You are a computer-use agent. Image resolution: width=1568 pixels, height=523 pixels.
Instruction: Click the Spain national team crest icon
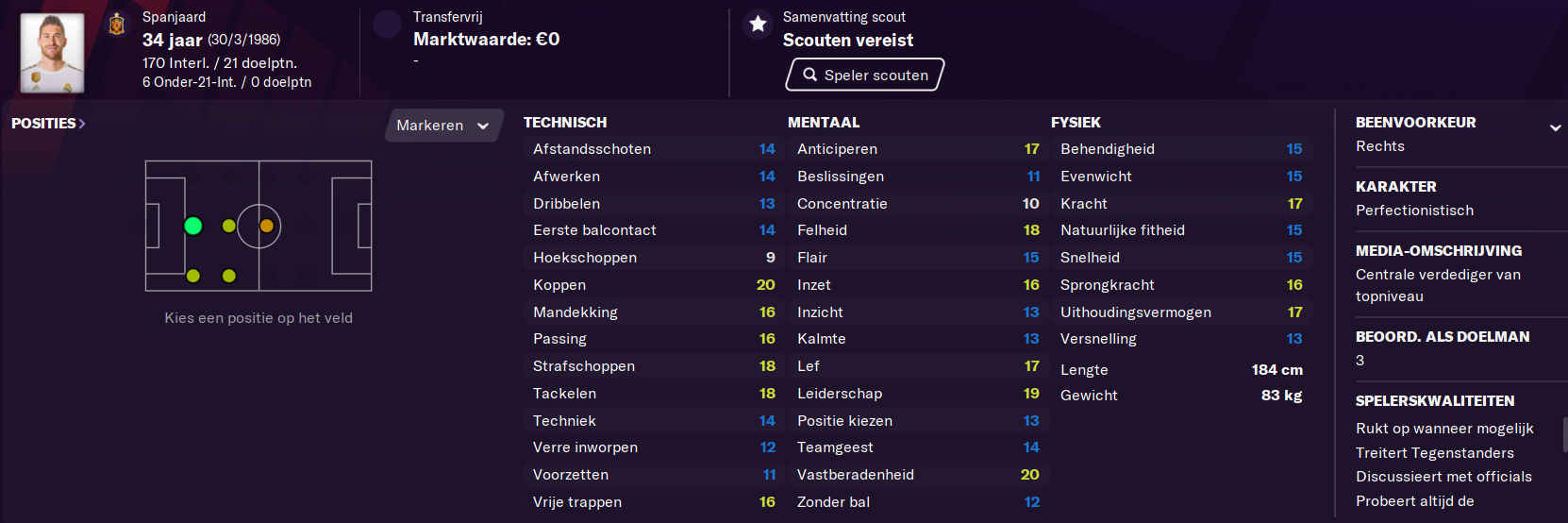pos(117,24)
